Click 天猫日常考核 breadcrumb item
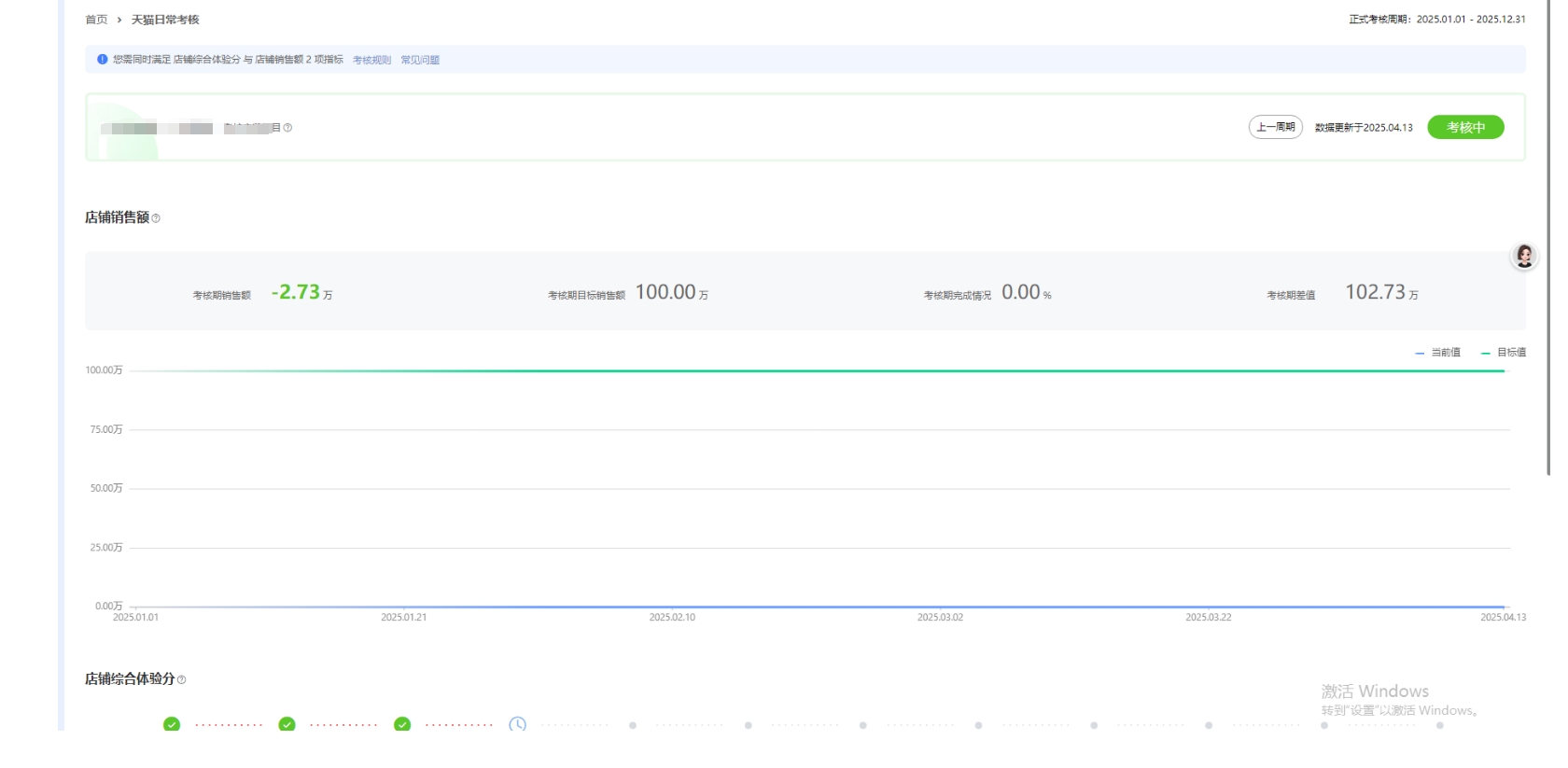Screen dimensions: 1568x768 [165, 20]
